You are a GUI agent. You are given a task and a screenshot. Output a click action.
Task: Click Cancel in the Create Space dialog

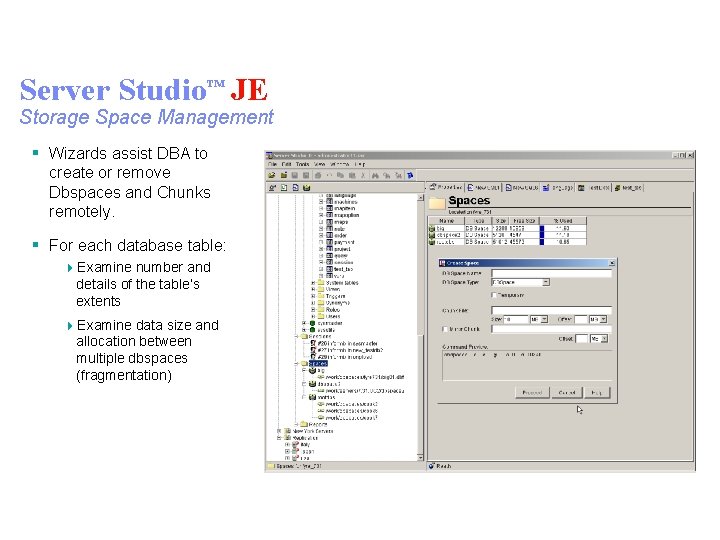coord(567,393)
